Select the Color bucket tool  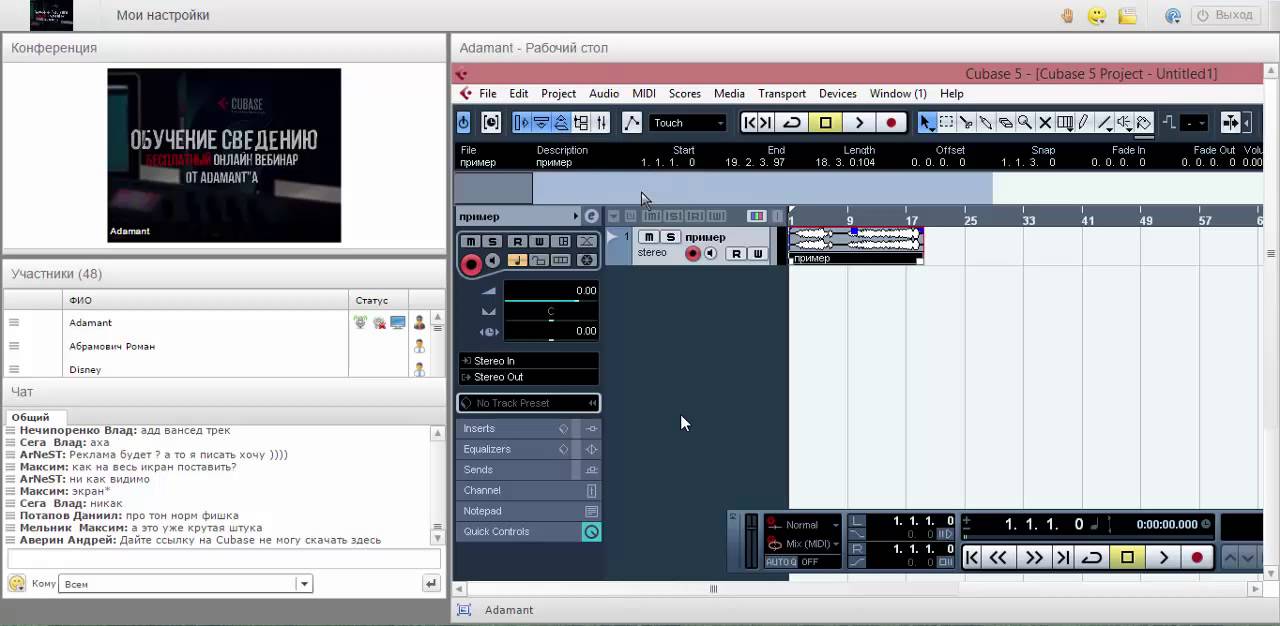pos(1144,122)
